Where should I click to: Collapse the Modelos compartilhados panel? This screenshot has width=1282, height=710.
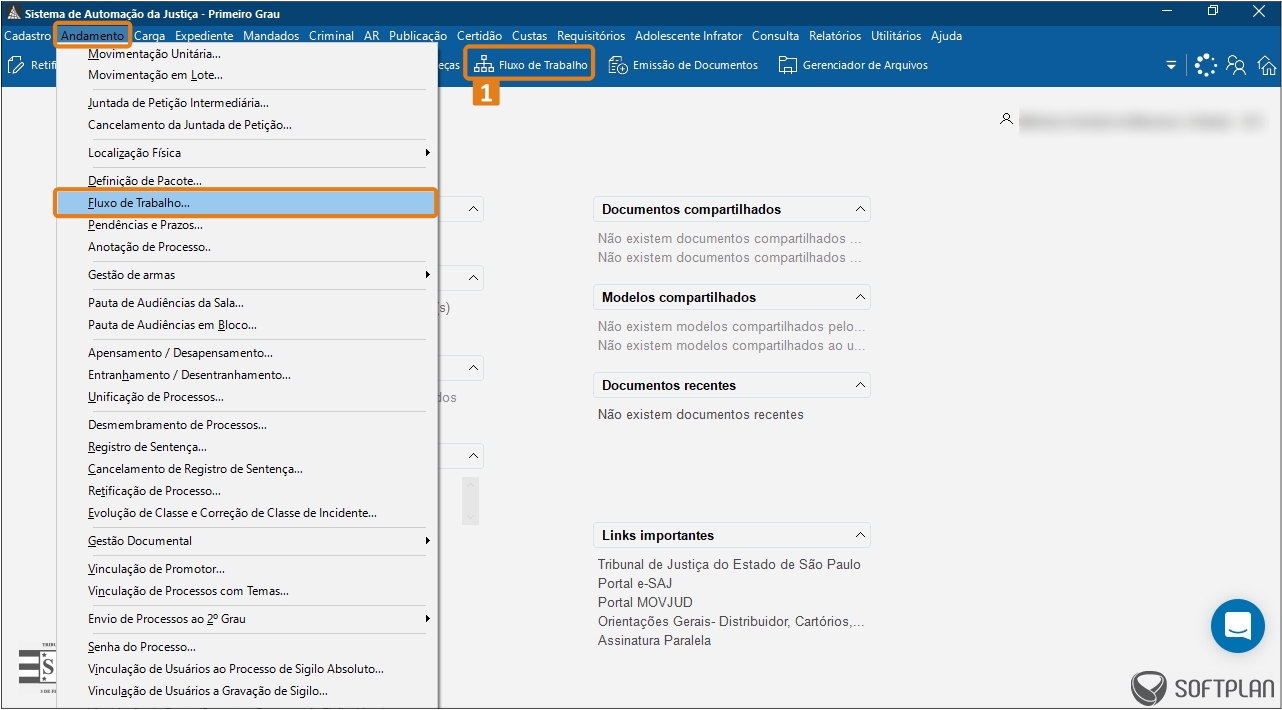click(x=860, y=298)
